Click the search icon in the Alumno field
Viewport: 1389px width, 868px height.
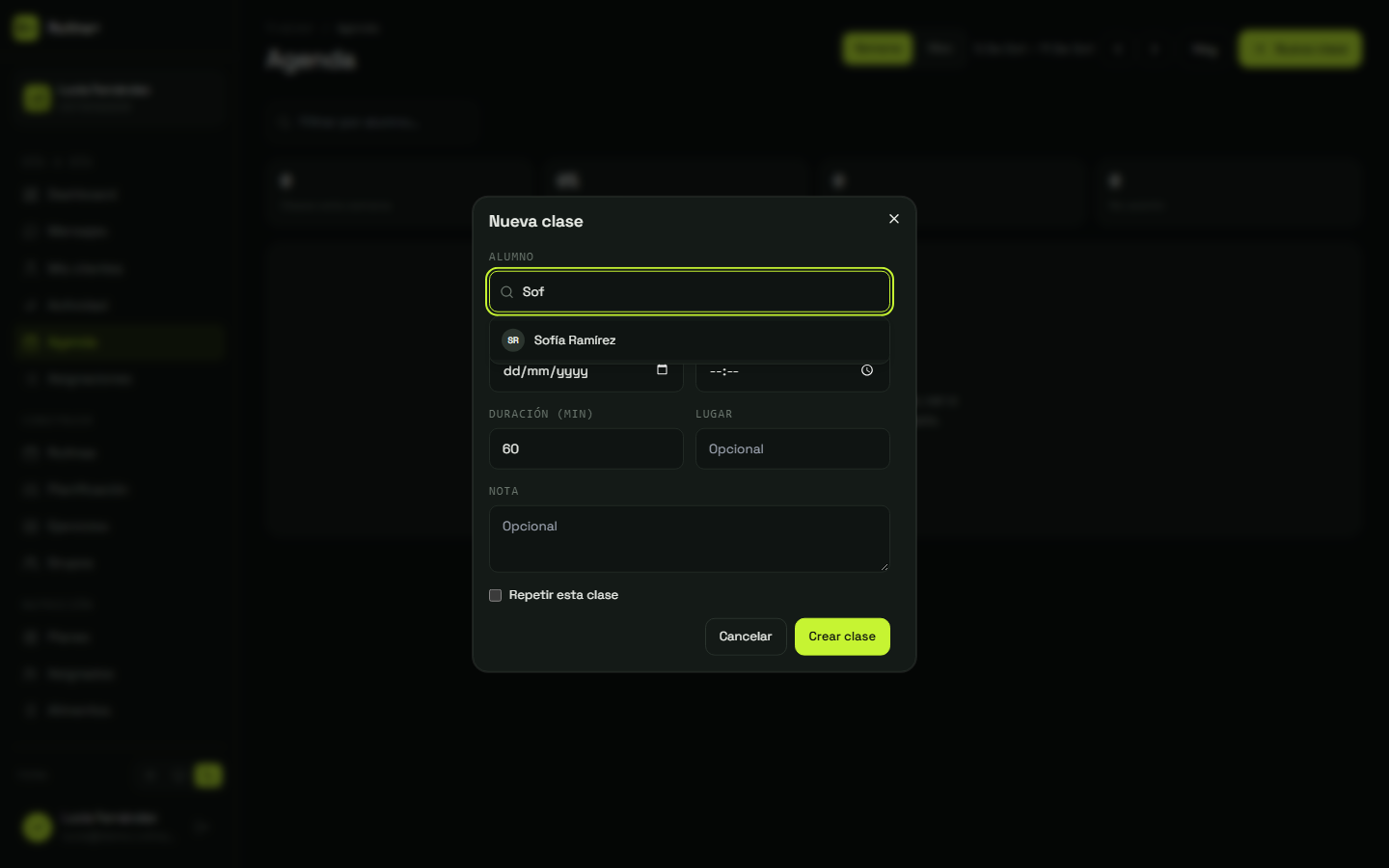click(506, 292)
